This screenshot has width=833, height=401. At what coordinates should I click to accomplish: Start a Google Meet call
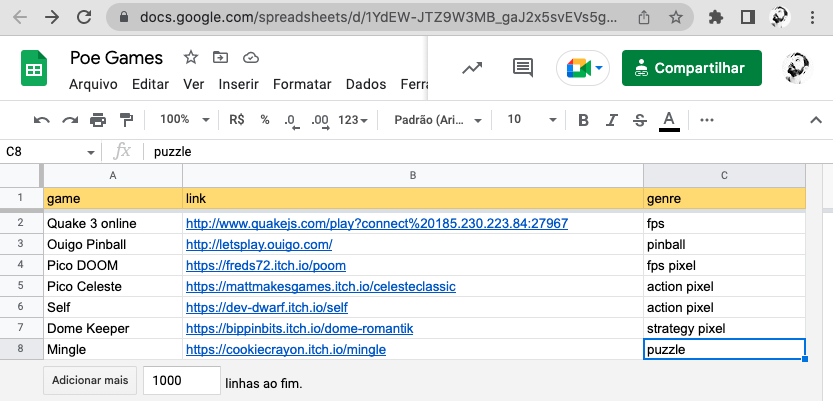583,68
